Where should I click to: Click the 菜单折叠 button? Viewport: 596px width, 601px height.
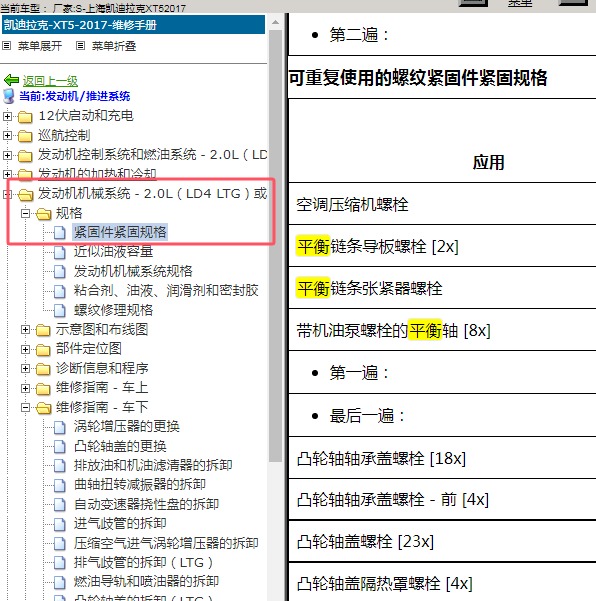click(114, 46)
